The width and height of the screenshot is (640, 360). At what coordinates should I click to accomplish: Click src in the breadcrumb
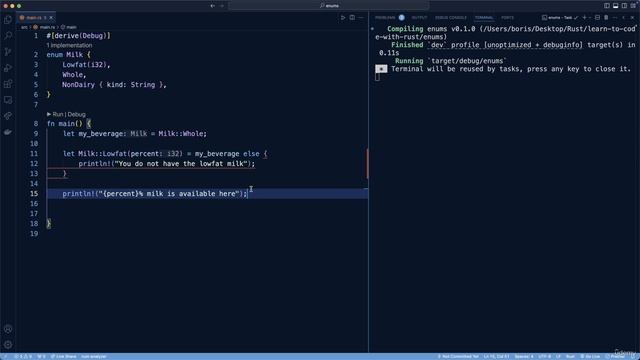(24, 27)
